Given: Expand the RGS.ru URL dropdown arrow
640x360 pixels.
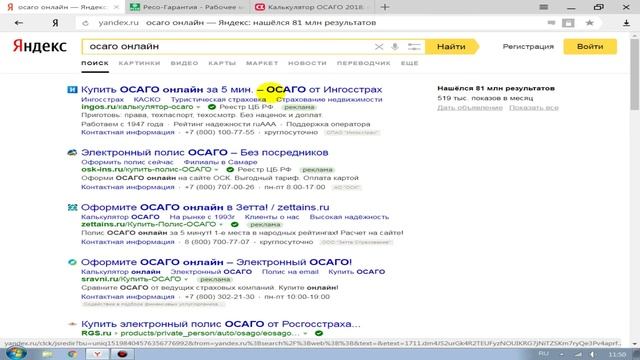Looking at the screenshot, I should pos(305,333).
